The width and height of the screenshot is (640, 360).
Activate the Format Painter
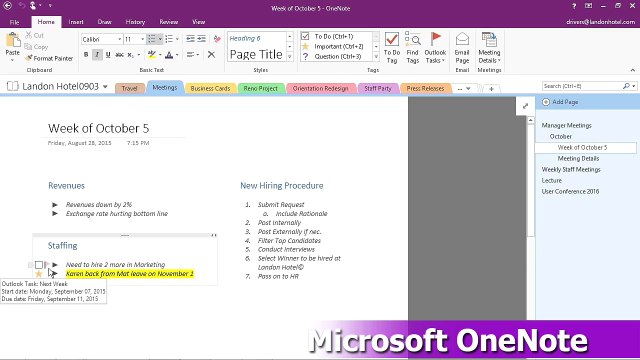(49, 58)
